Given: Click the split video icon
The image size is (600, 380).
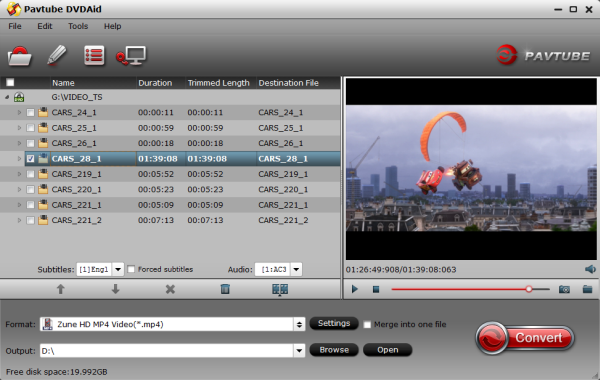Looking at the screenshot, I should tap(280, 289).
